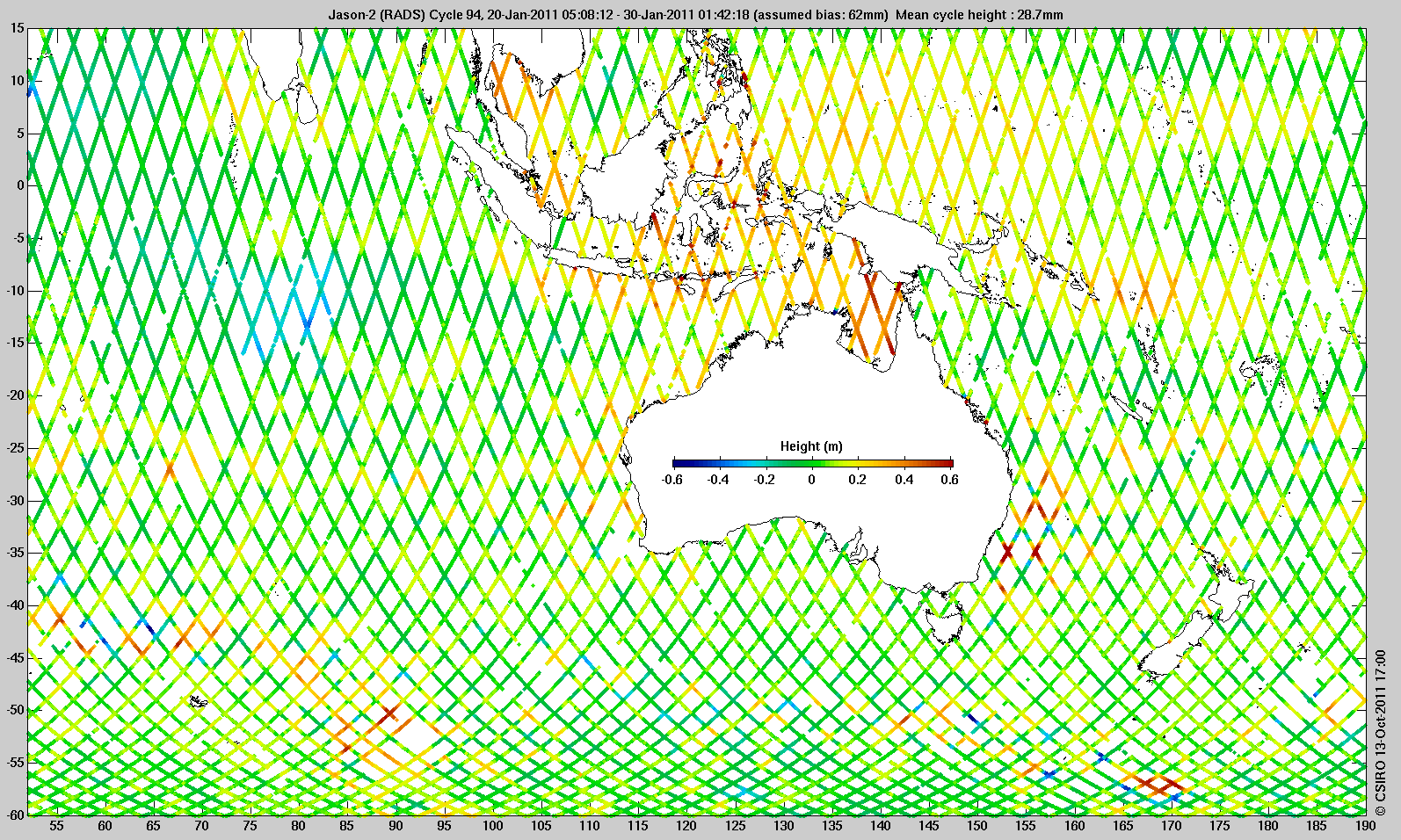Click latitude axis label -50
Viewport: 1401px width, 840px height.
(x=16, y=710)
